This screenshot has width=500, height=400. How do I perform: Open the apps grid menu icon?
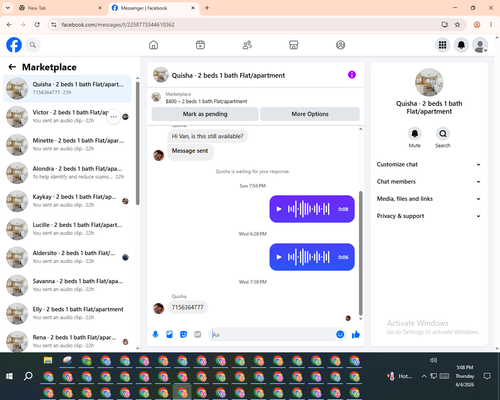pyautogui.click(x=442, y=45)
